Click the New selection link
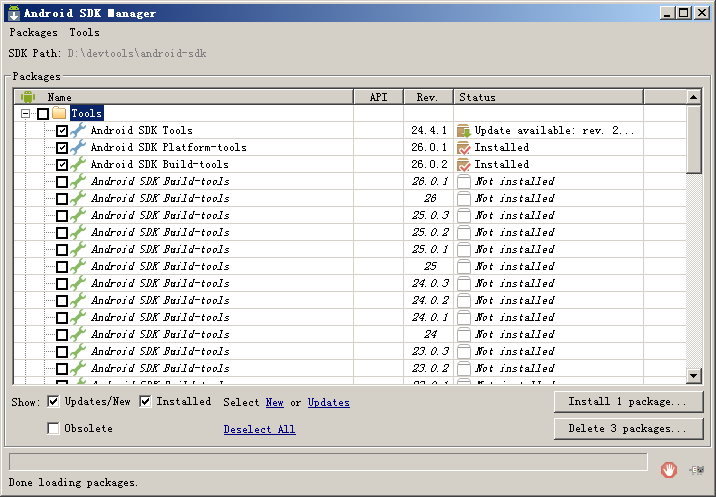 pyautogui.click(x=274, y=402)
